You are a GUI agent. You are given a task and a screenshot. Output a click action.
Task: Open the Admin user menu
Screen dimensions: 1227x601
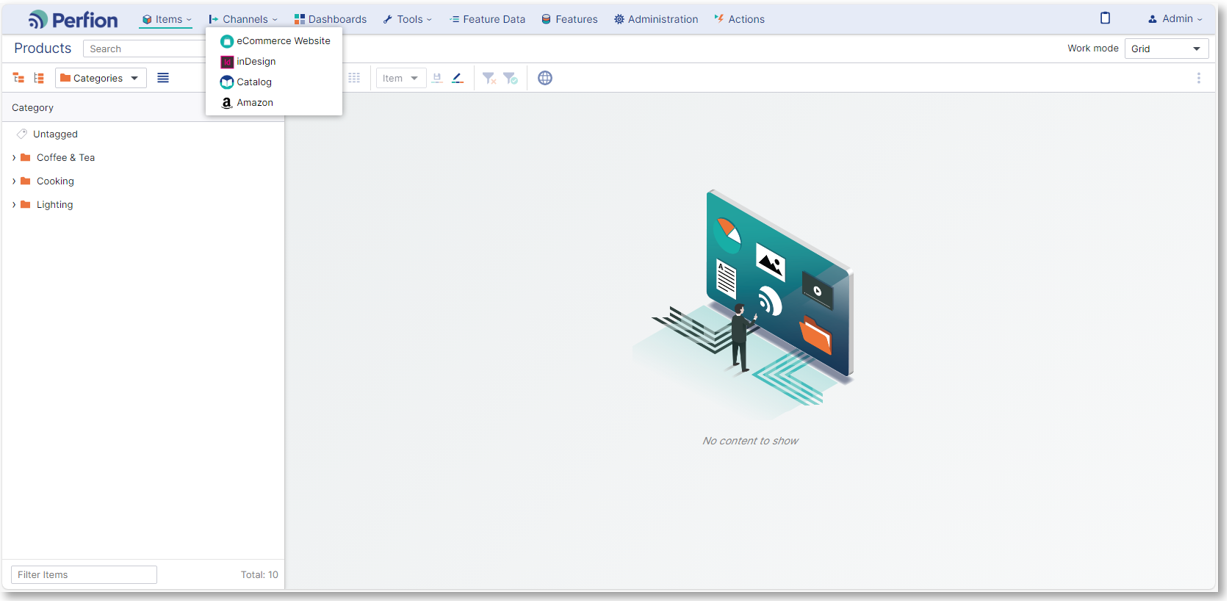pyautogui.click(x=1175, y=19)
